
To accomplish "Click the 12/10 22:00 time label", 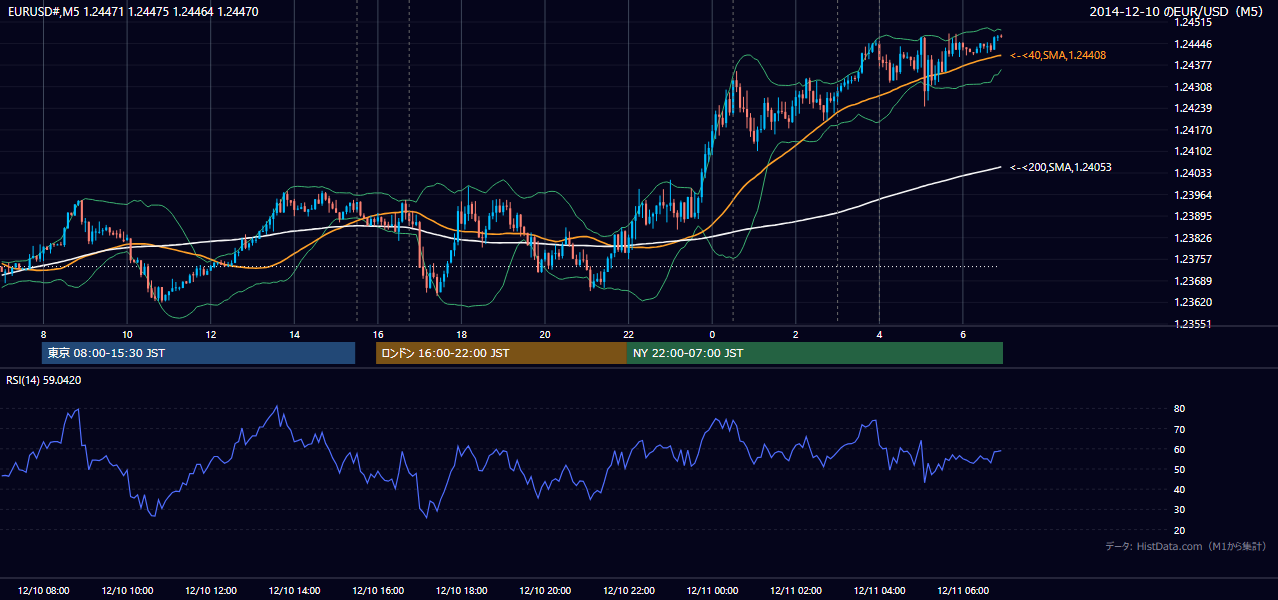I will click(629, 591).
